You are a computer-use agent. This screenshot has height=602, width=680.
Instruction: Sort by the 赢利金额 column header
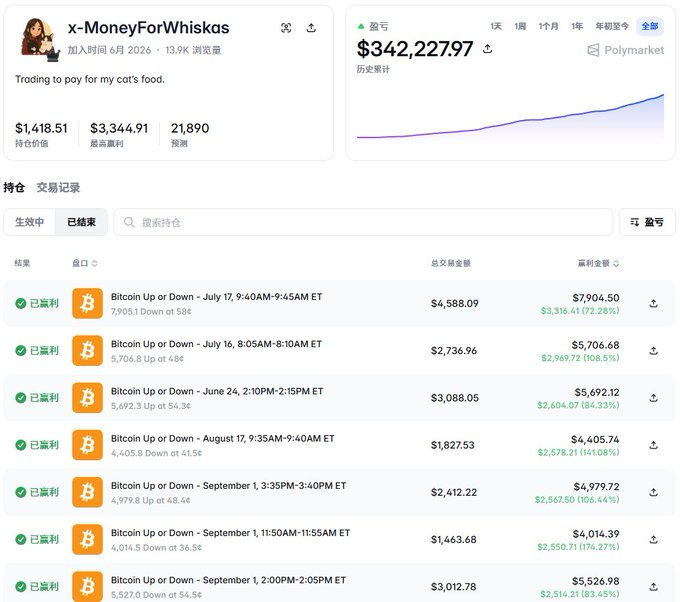(598, 263)
